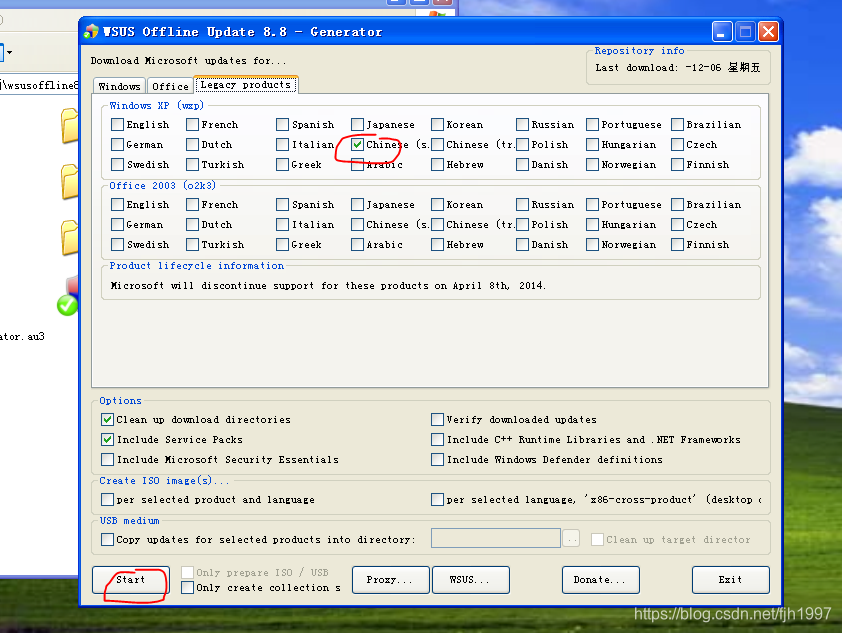842x633 pixels.
Task: Click the Last download date text
Action: [x=678, y=68]
